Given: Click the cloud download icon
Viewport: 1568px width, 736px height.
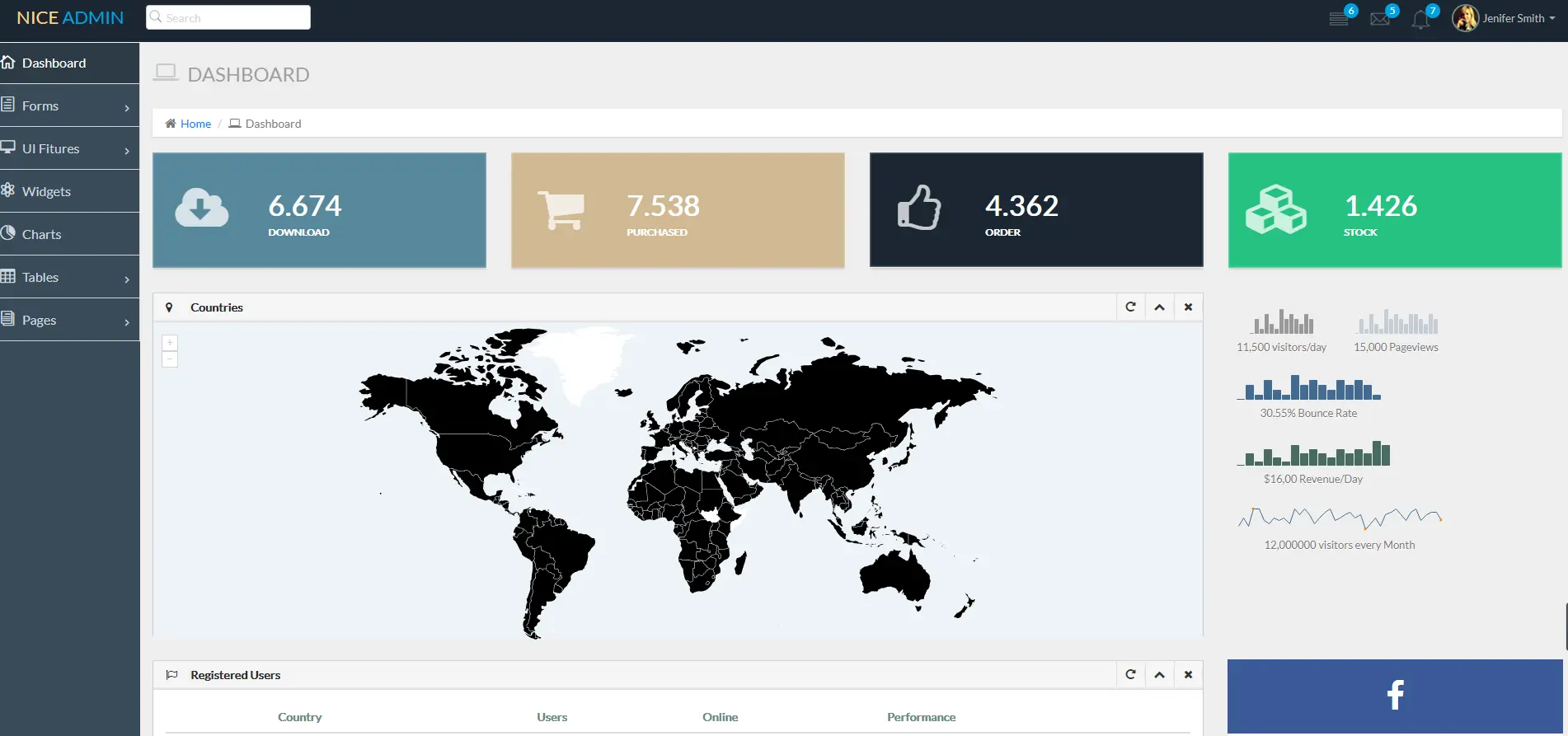Looking at the screenshot, I should point(202,208).
